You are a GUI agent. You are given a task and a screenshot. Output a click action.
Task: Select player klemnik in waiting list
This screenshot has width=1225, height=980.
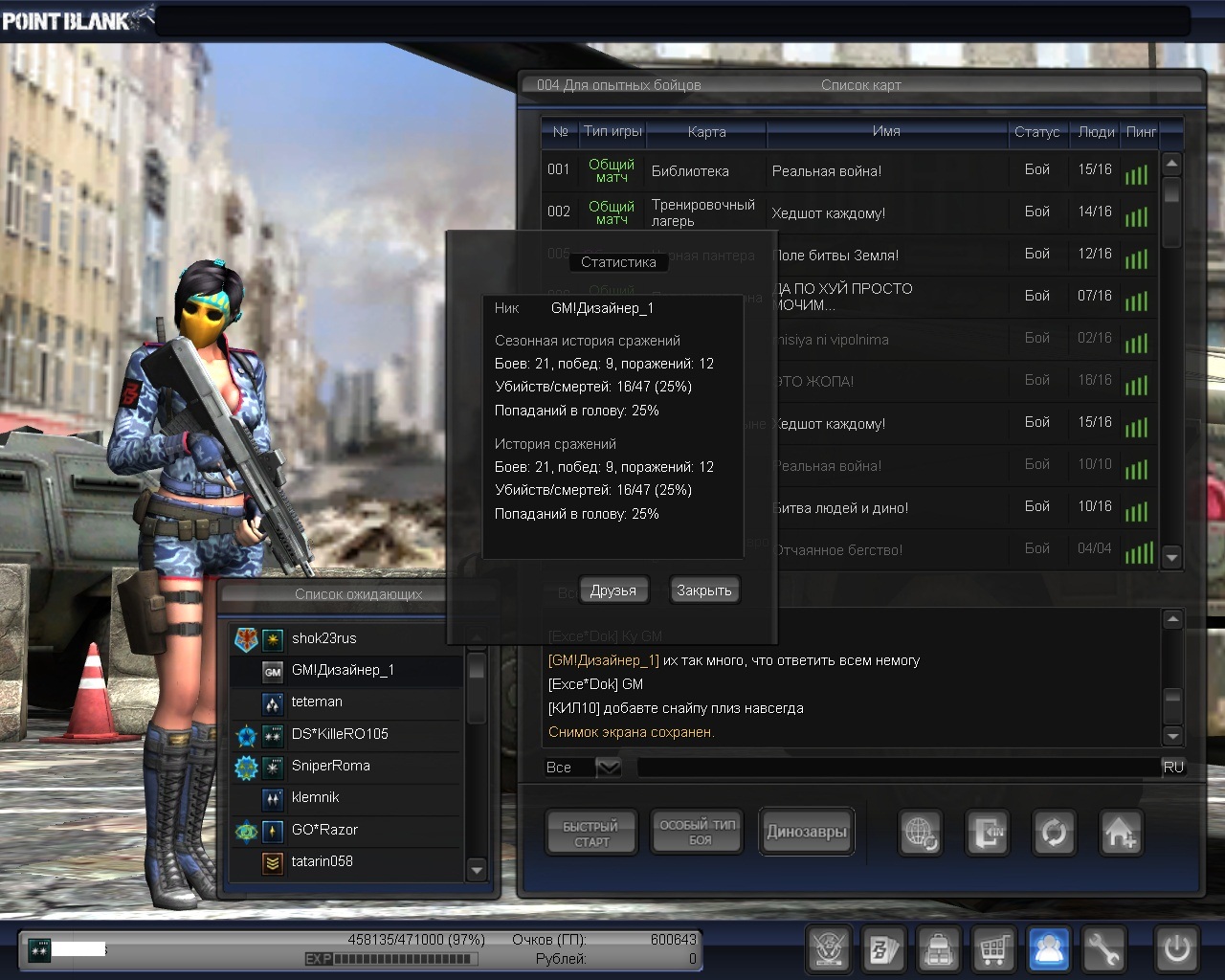pos(346,798)
